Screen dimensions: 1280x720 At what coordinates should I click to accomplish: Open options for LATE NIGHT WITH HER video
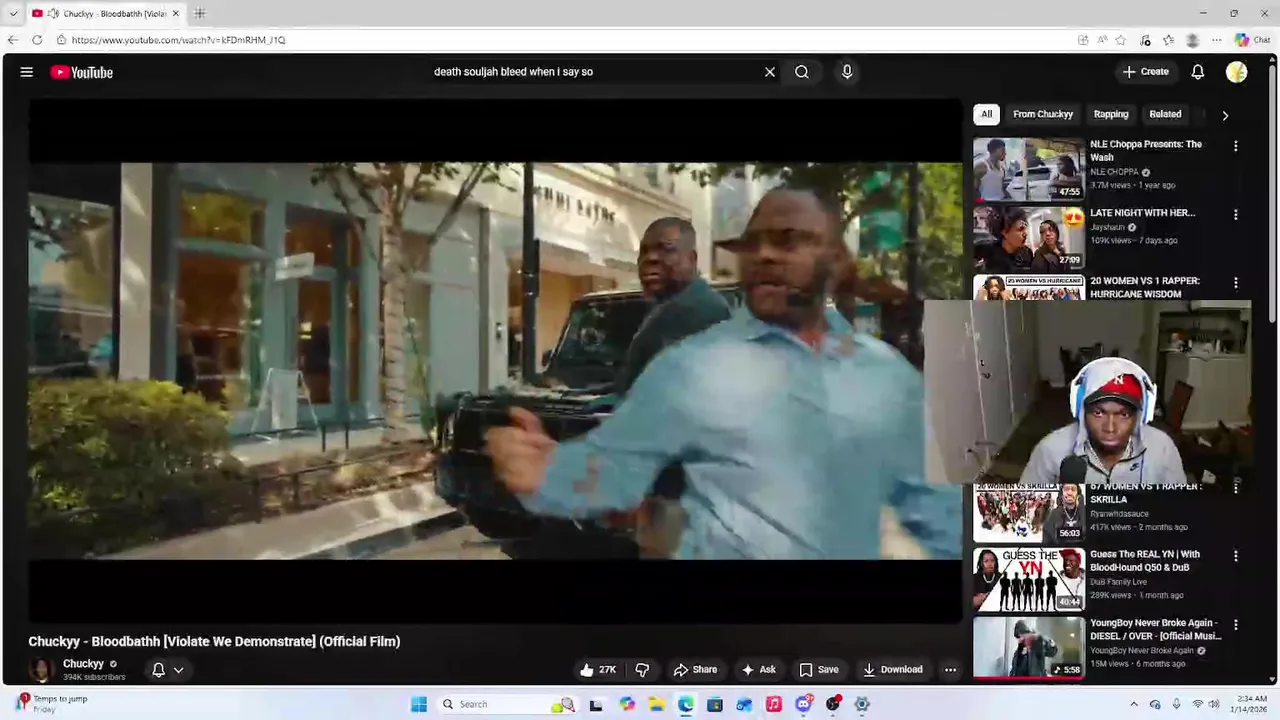click(1236, 214)
